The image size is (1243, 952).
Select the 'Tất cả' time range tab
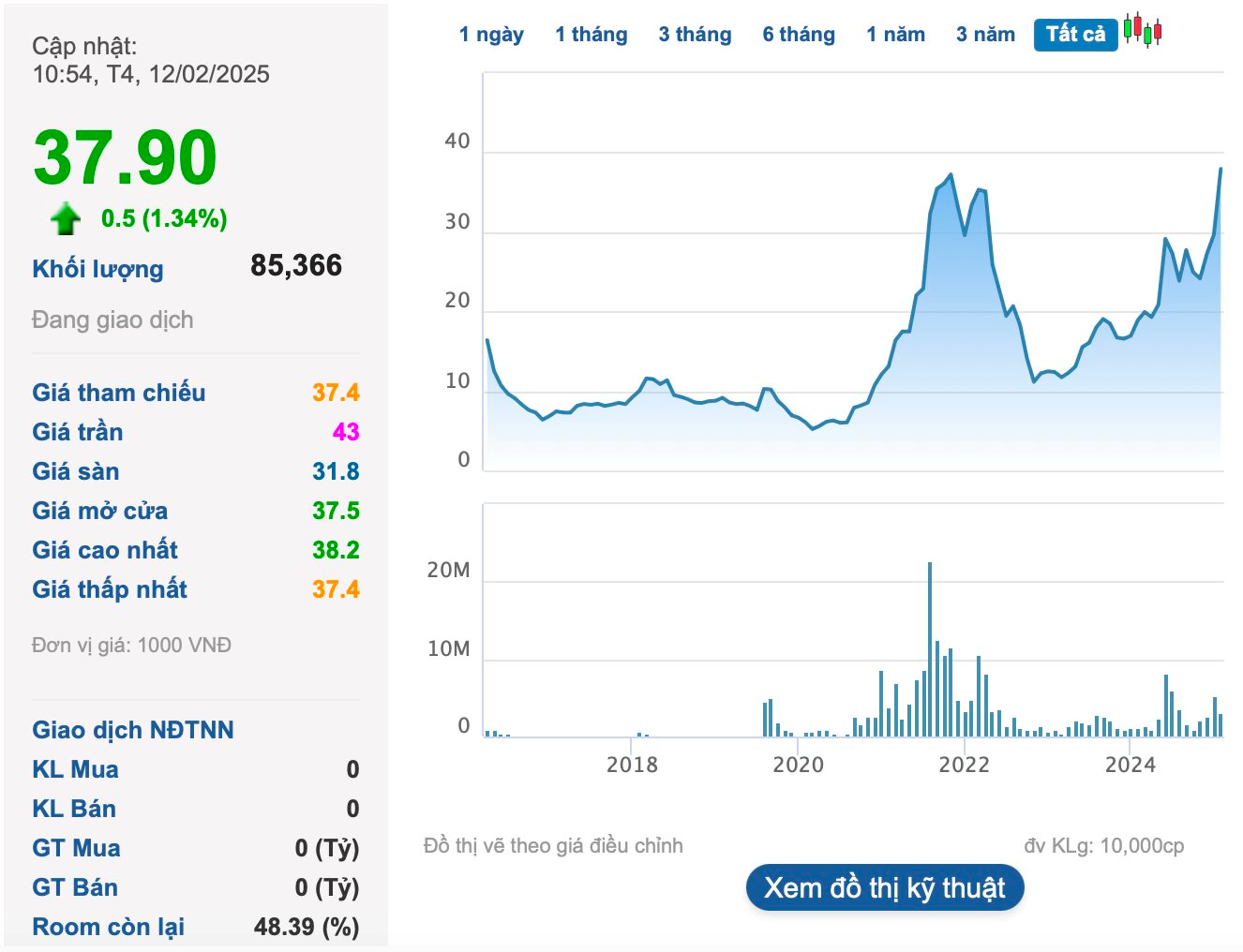pos(1075,35)
